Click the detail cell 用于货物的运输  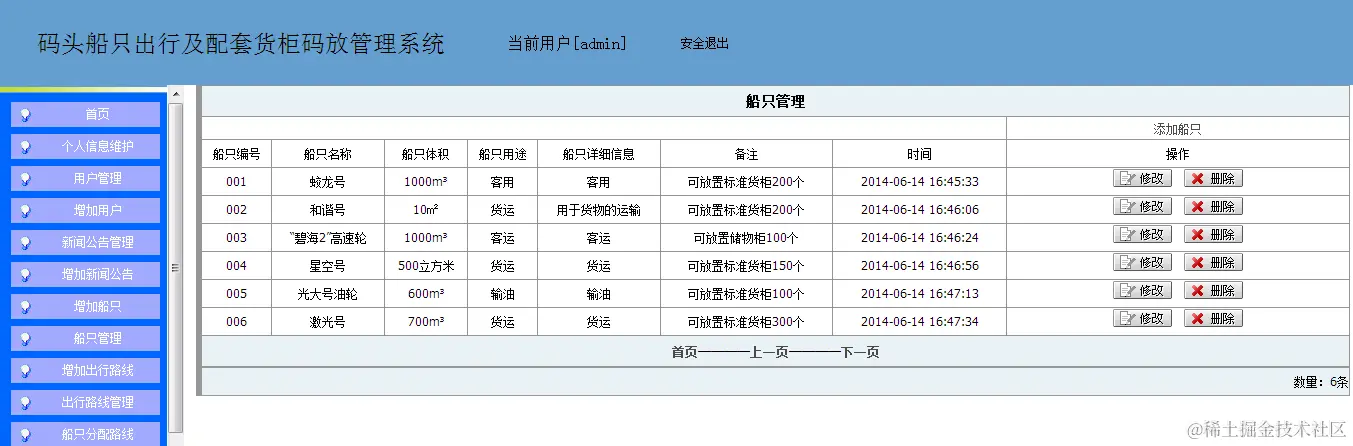[598, 210]
